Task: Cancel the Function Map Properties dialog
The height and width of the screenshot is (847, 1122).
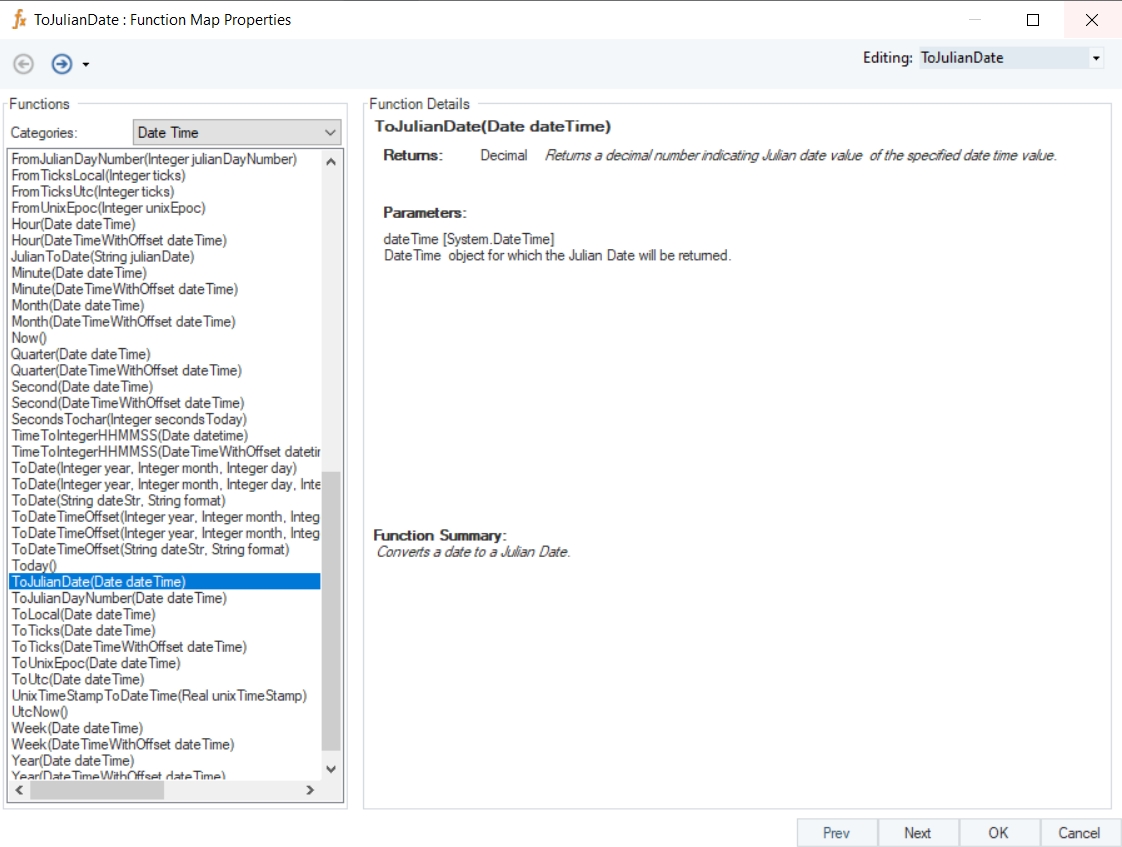Action: tap(1079, 833)
